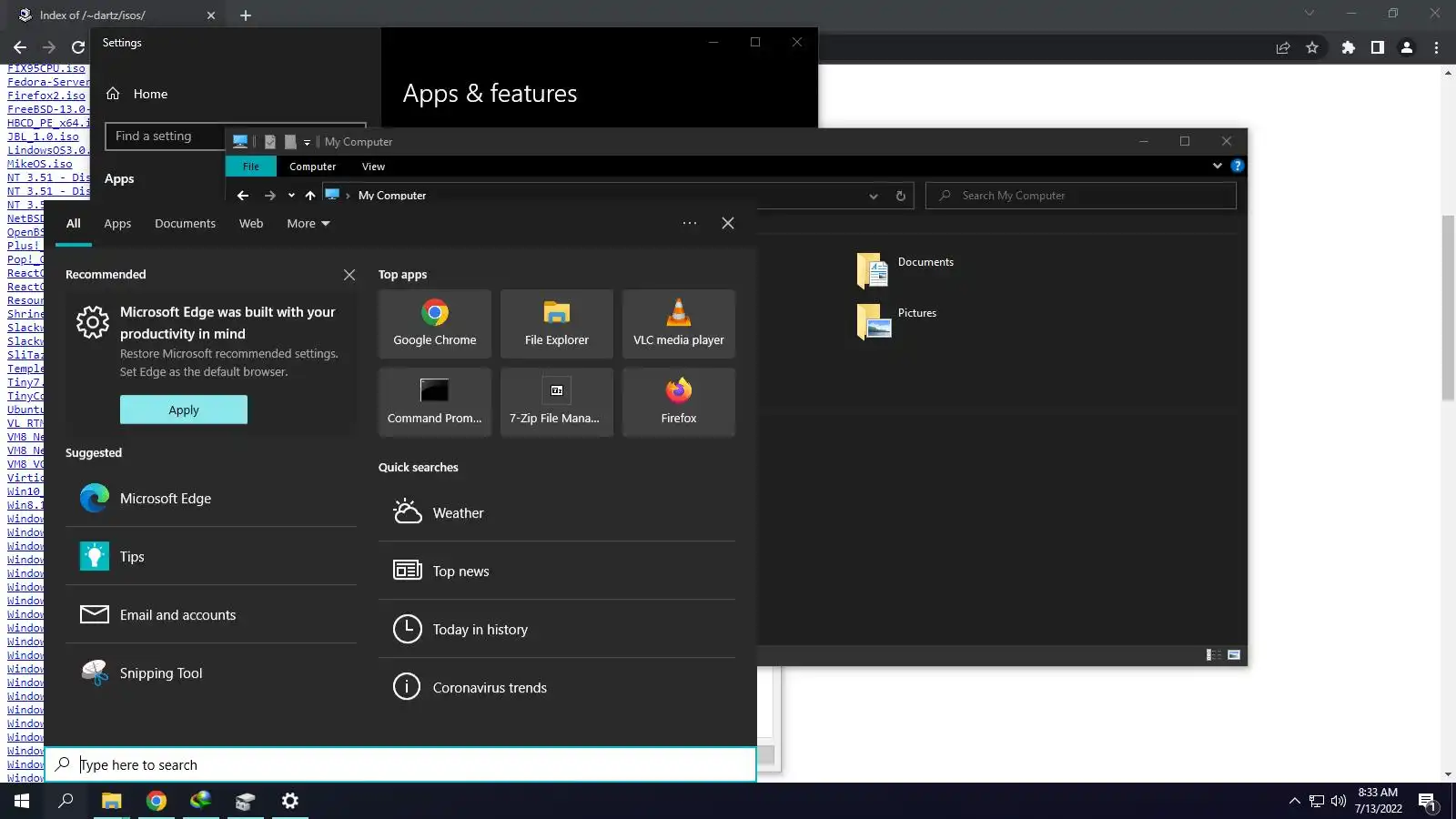This screenshot has width=1456, height=819.
Task: Switch to the Documents search tab
Action: (x=186, y=224)
